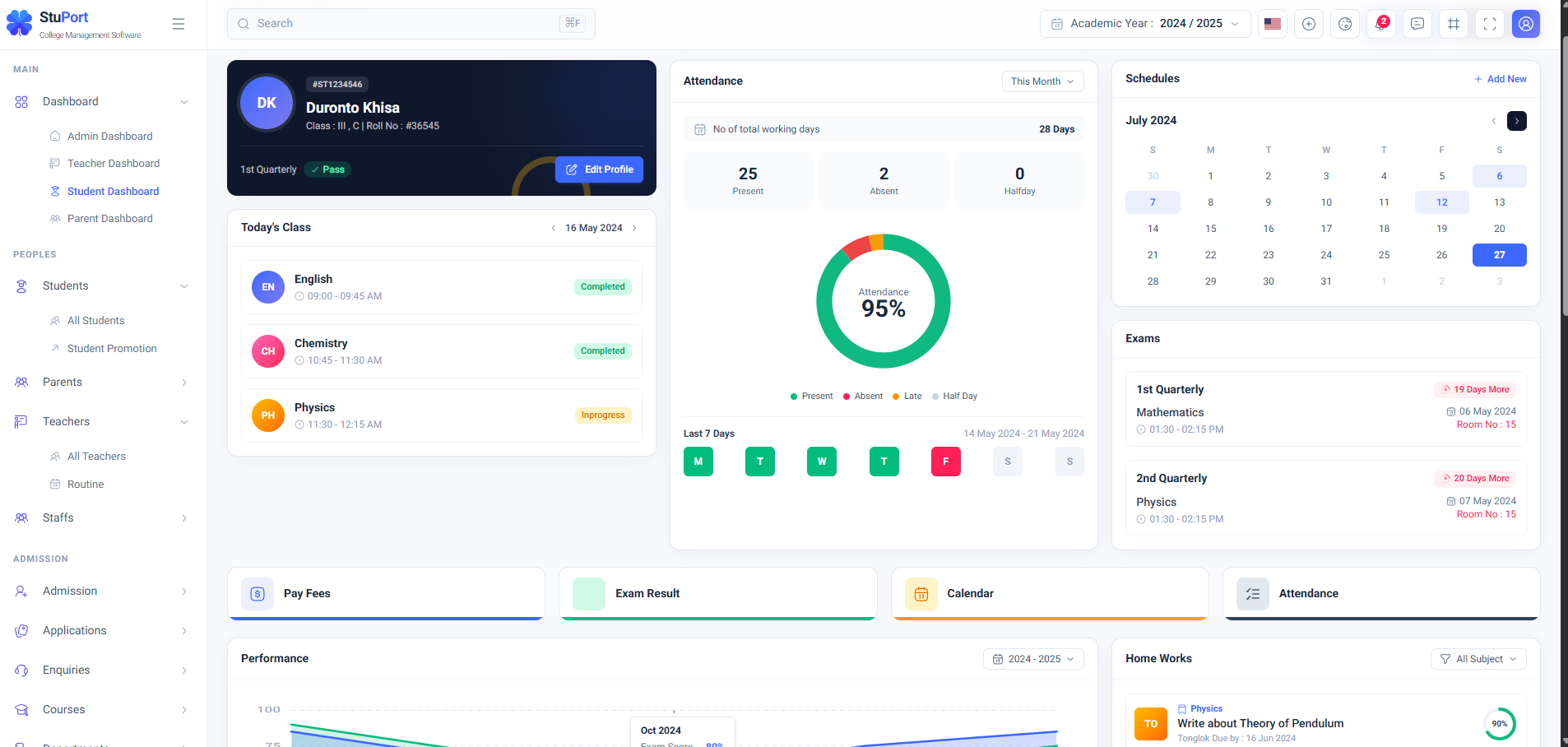The width and height of the screenshot is (1568, 747).
Task: Click Friday absent marker F
Action: pos(946,462)
